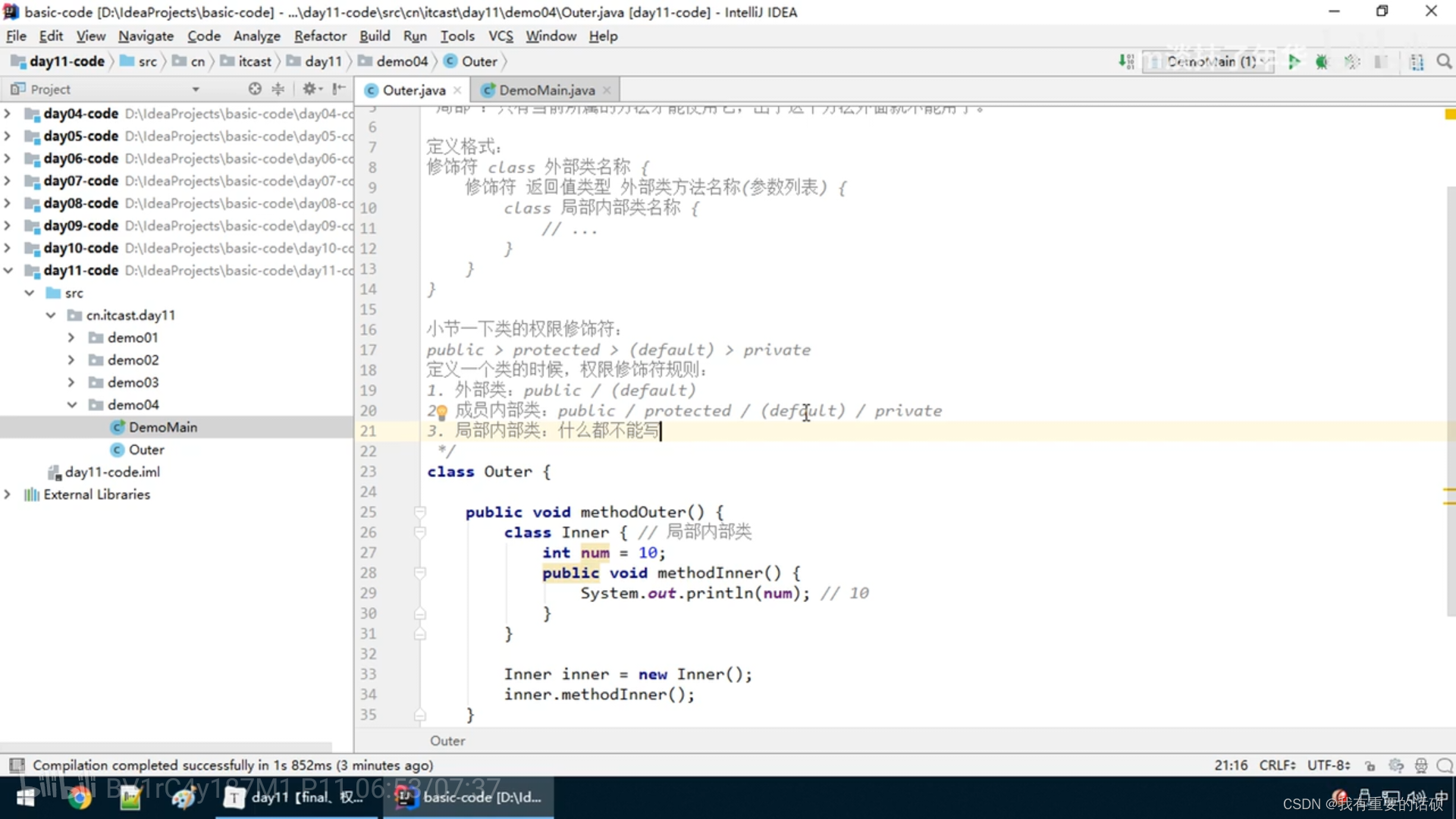Fold the methodInner method at line 28
This screenshot has width=1456, height=819.
[420, 573]
